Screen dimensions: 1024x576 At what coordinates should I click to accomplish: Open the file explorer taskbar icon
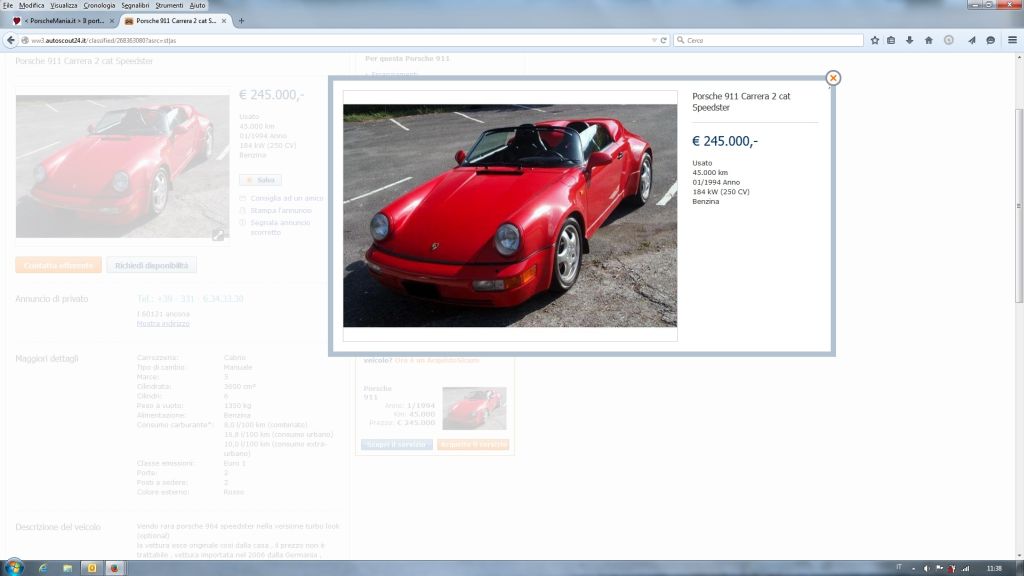coord(67,568)
